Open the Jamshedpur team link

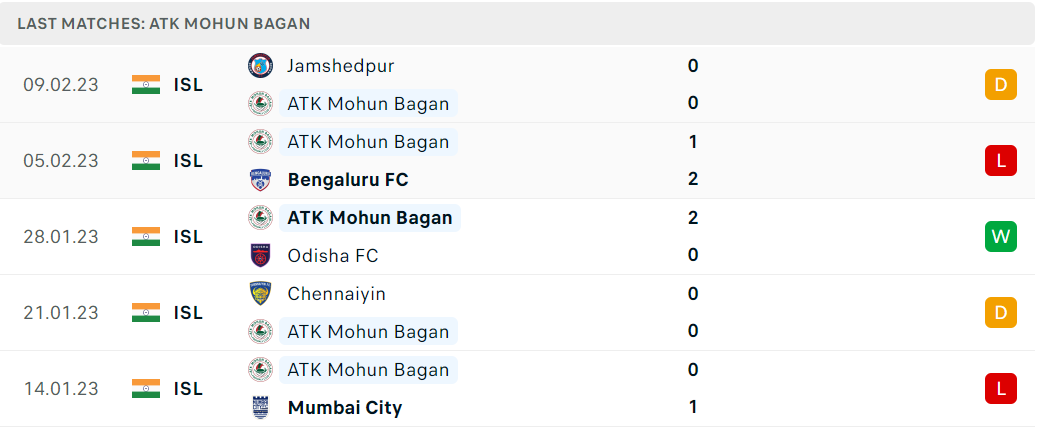(341, 66)
